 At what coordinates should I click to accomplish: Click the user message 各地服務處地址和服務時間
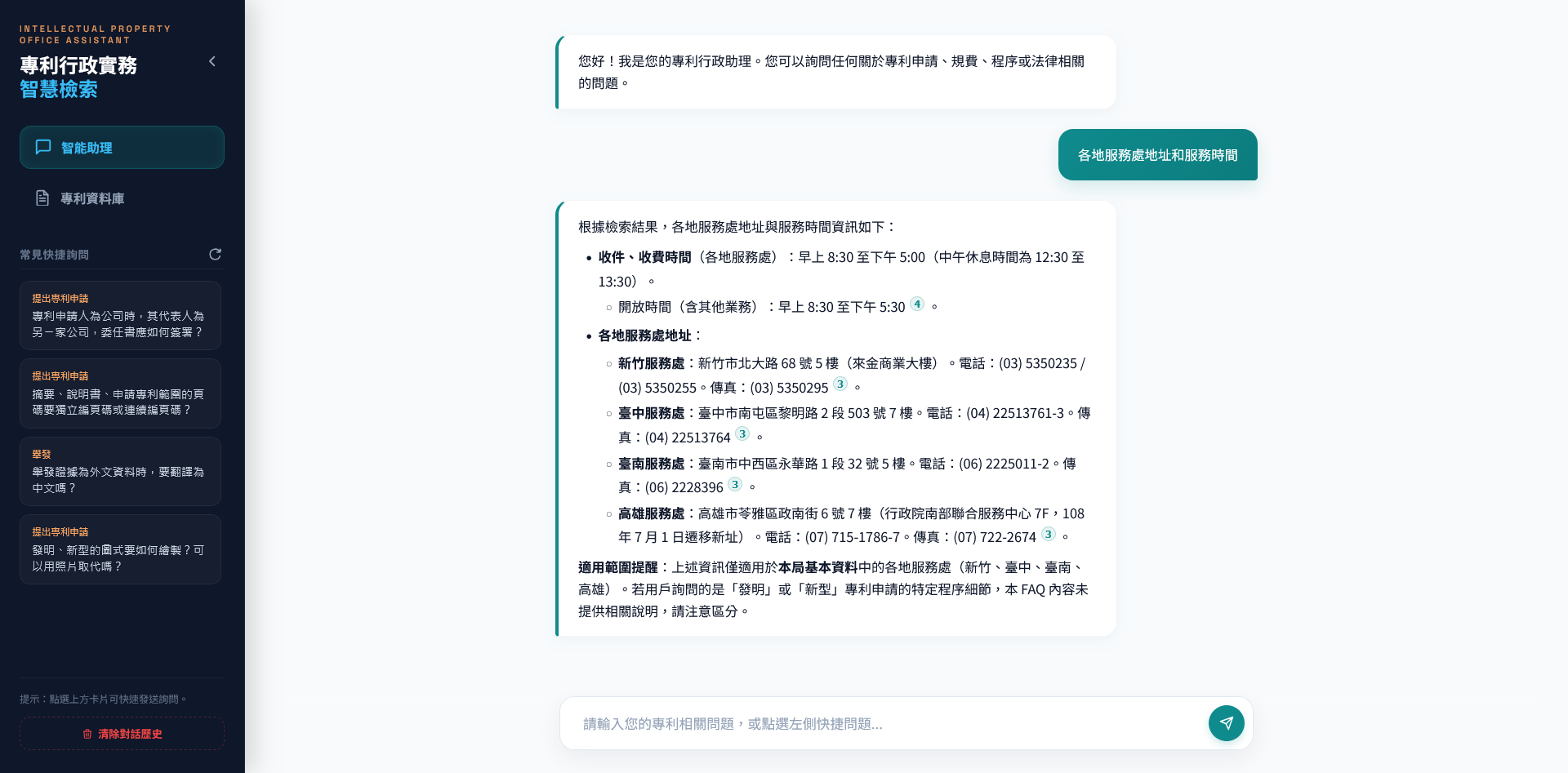1157,155
